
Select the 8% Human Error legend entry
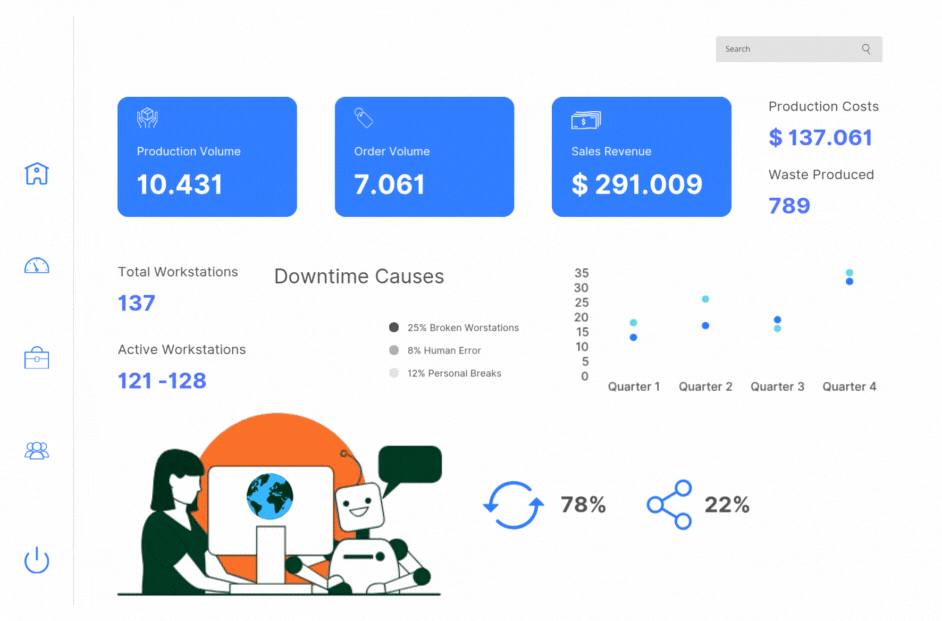[x=443, y=351]
